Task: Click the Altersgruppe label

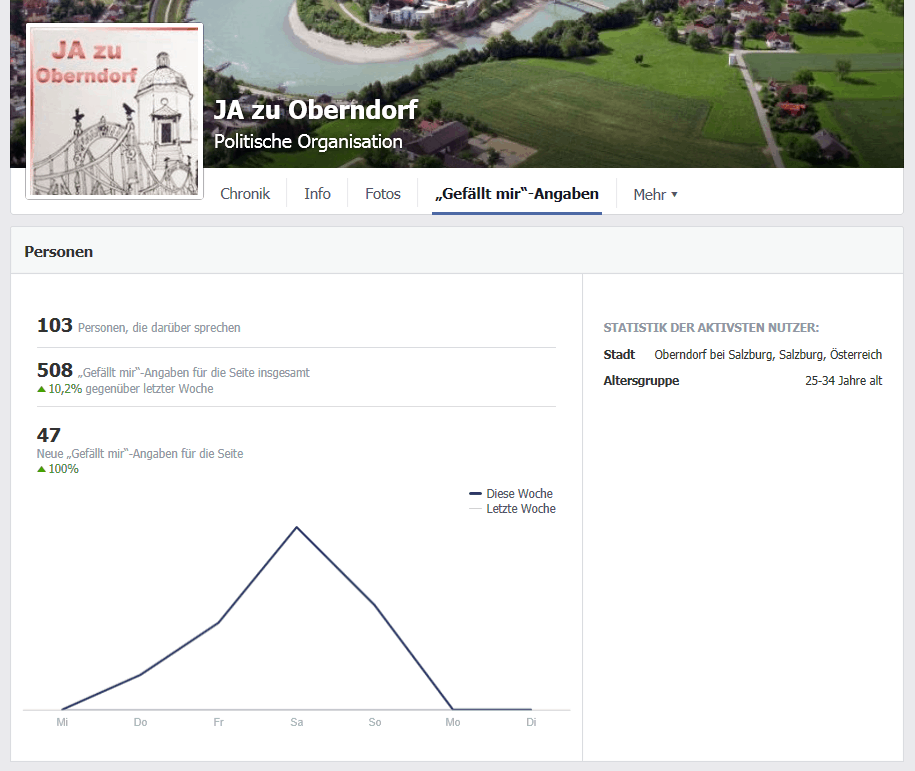Action: 641,381
